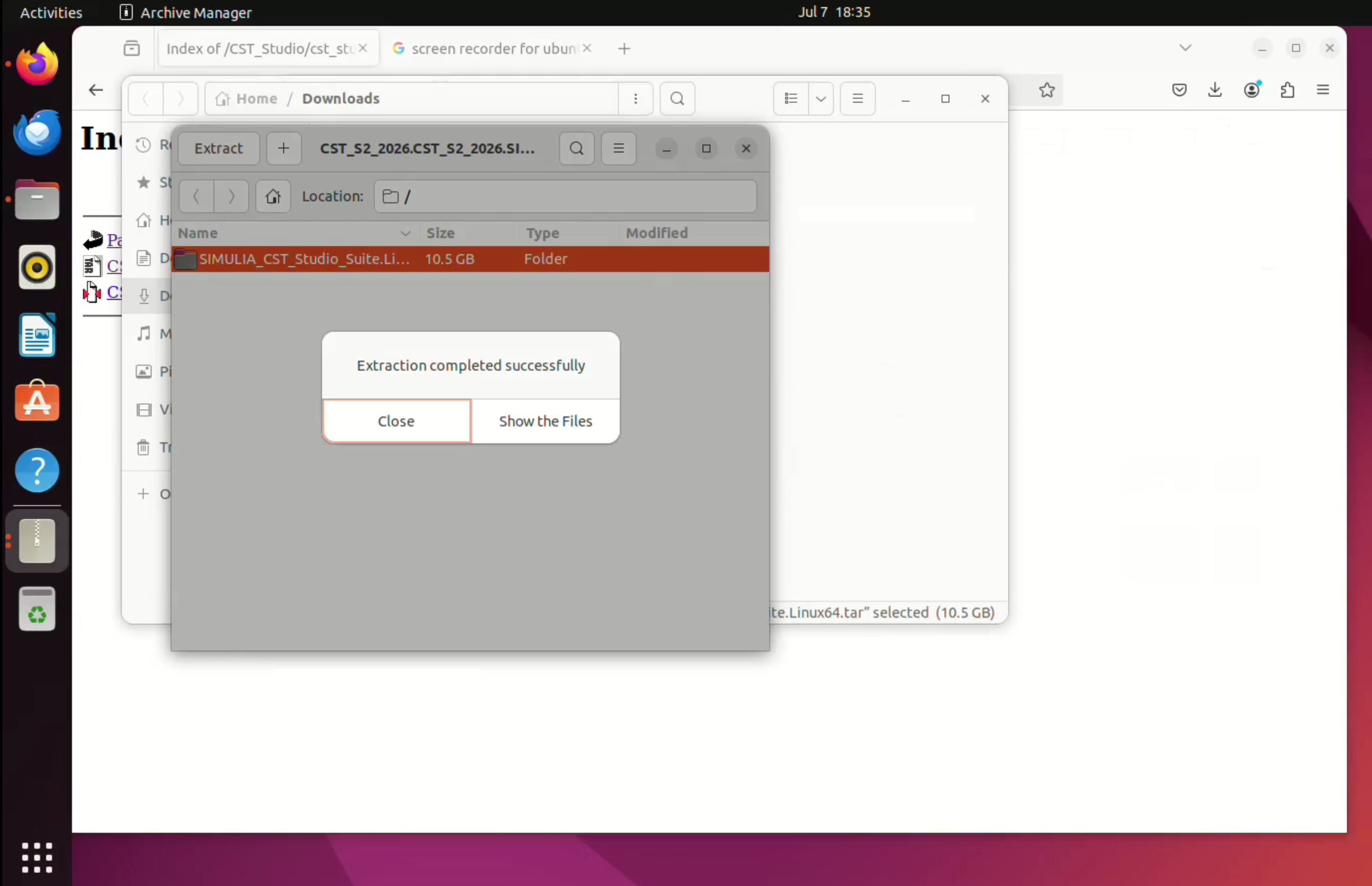Open Activities overview
This screenshot has width=1372, height=886.
pyautogui.click(x=51, y=13)
